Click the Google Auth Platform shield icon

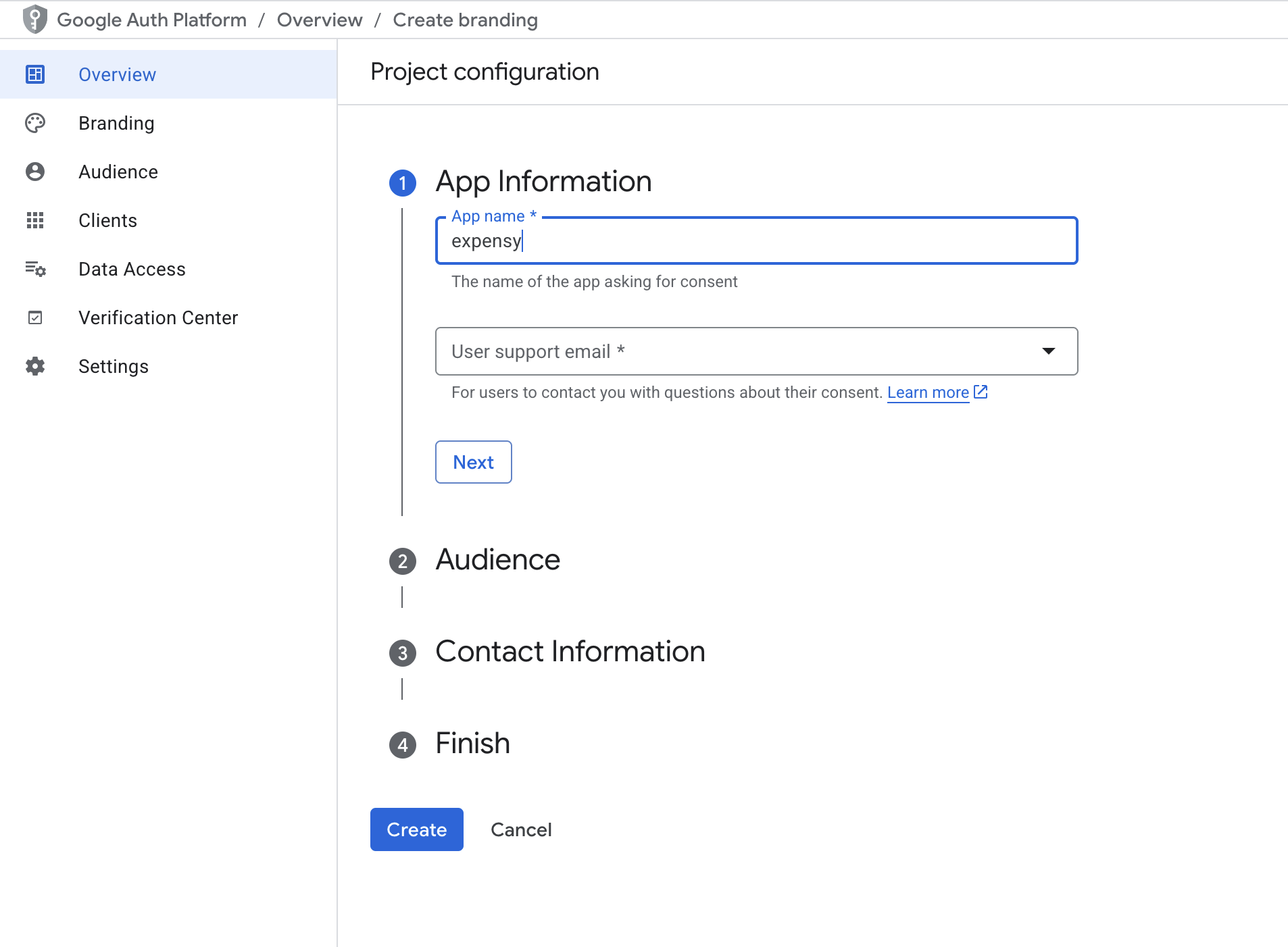click(x=34, y=20)
